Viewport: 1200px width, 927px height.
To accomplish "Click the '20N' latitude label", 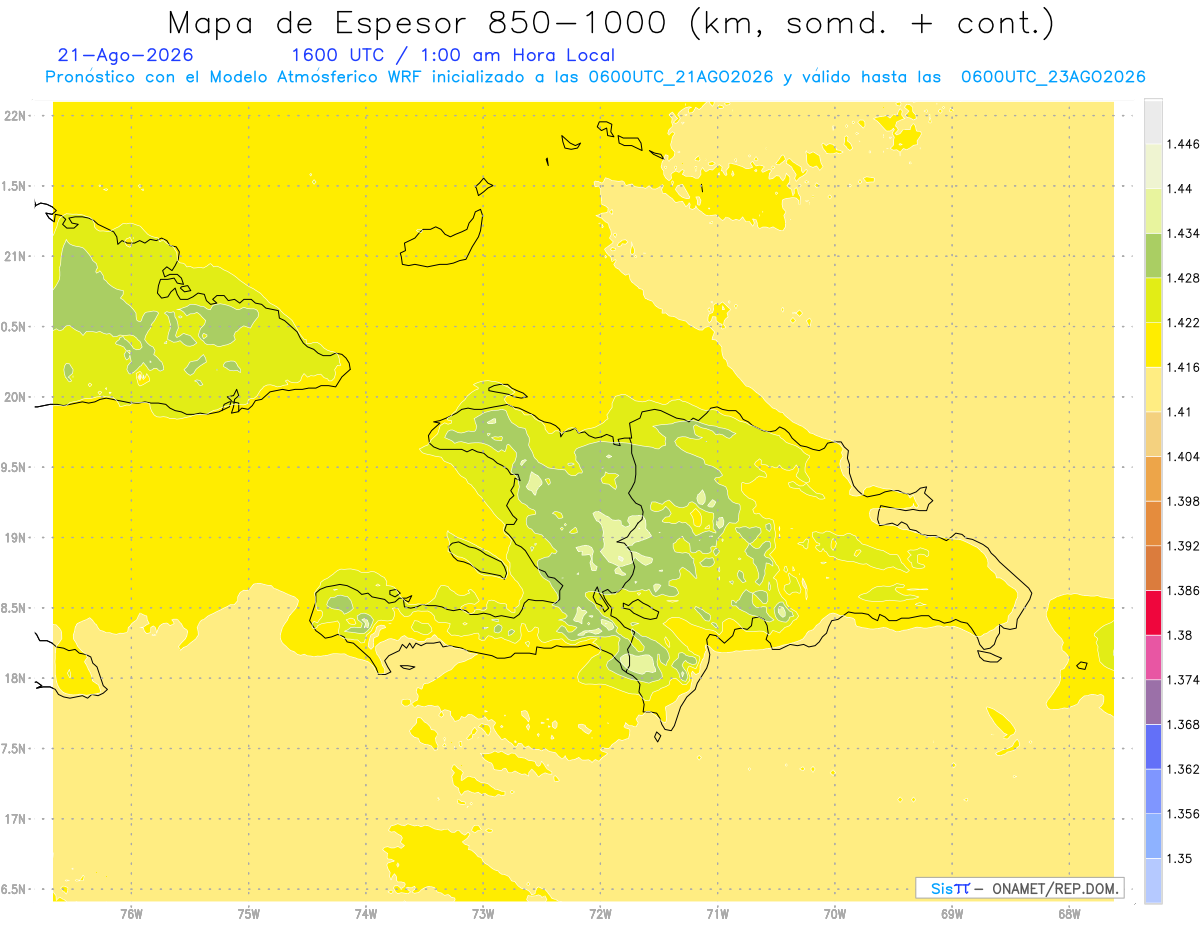I will (15, 397).
